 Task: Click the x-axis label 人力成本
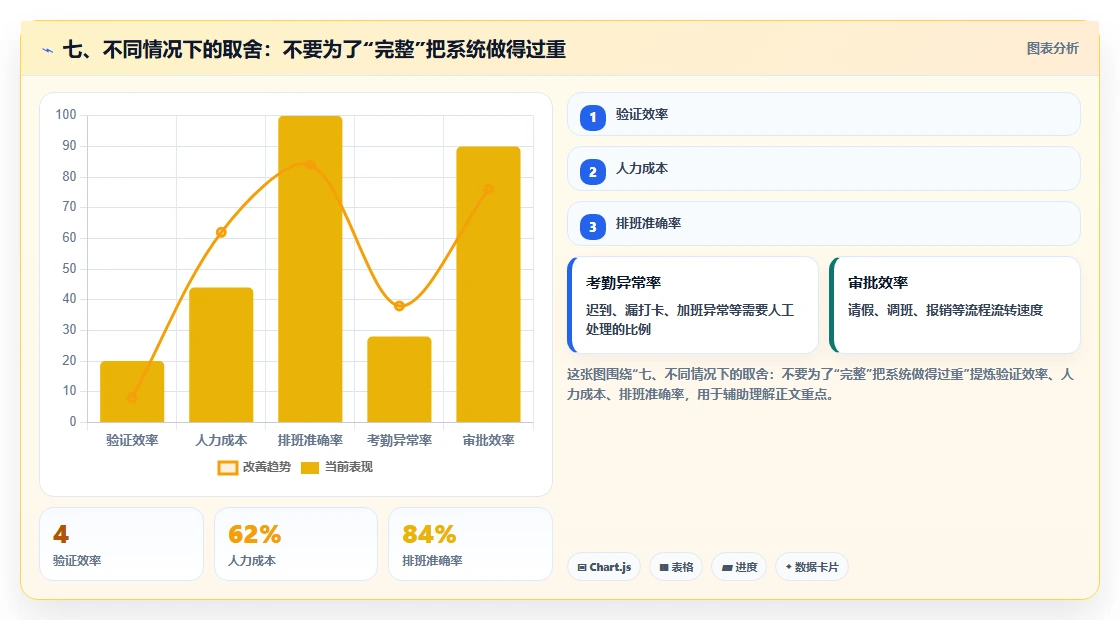pyautogui.click(x=221, y=440)
